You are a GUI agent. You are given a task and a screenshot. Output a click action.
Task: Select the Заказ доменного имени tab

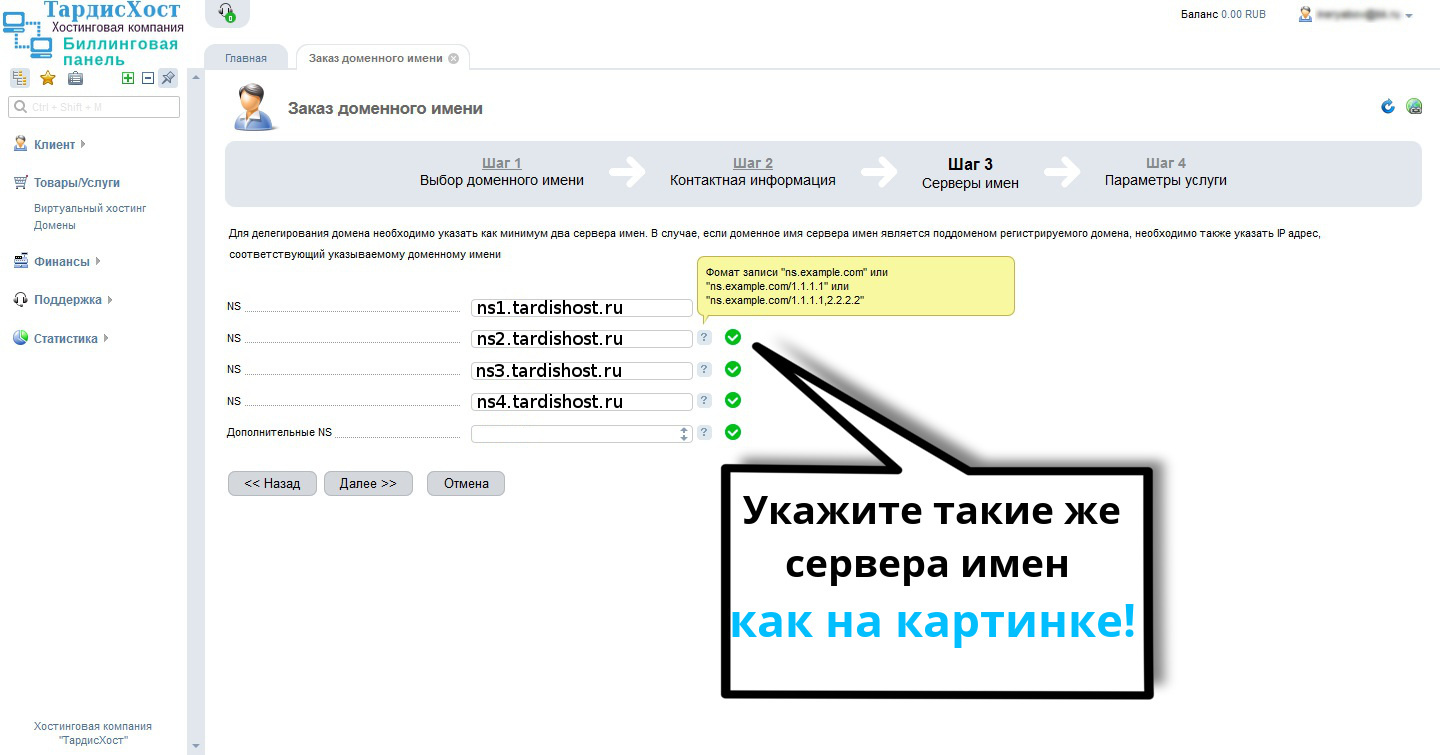pyautogui.click(x=375, y=58)
